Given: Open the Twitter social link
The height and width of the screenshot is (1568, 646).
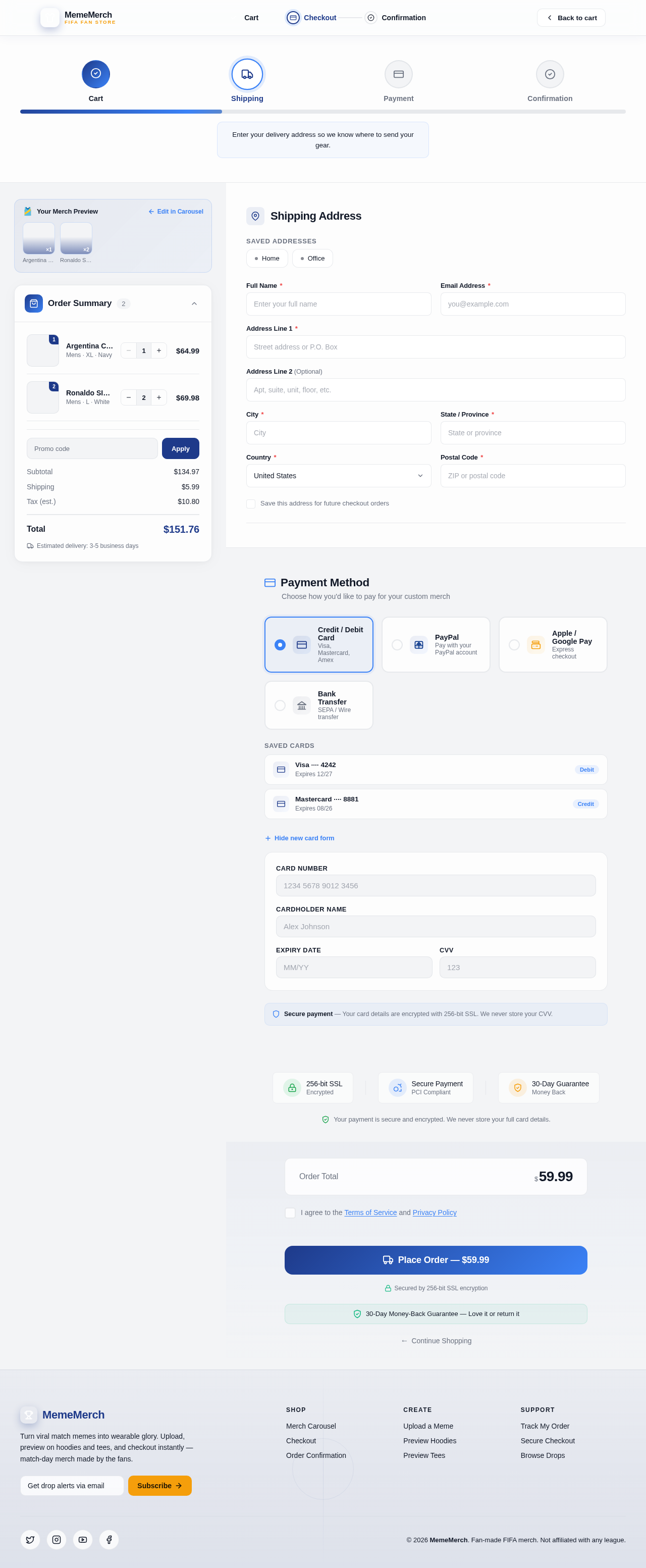Looking at the screenshot, I should pyautogui.click(x=30, y=1539).
